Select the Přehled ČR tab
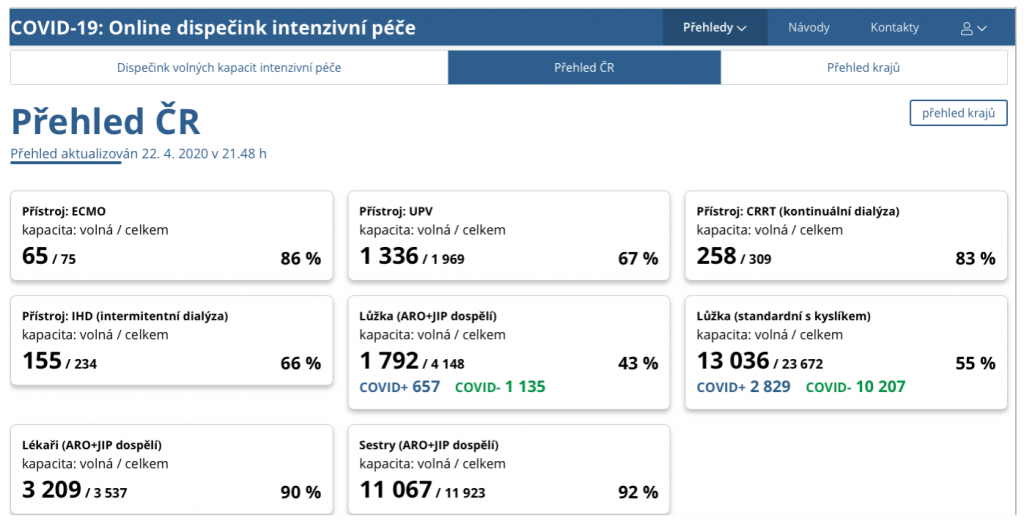Screen dimensions: 1024x524 (584, 68)
